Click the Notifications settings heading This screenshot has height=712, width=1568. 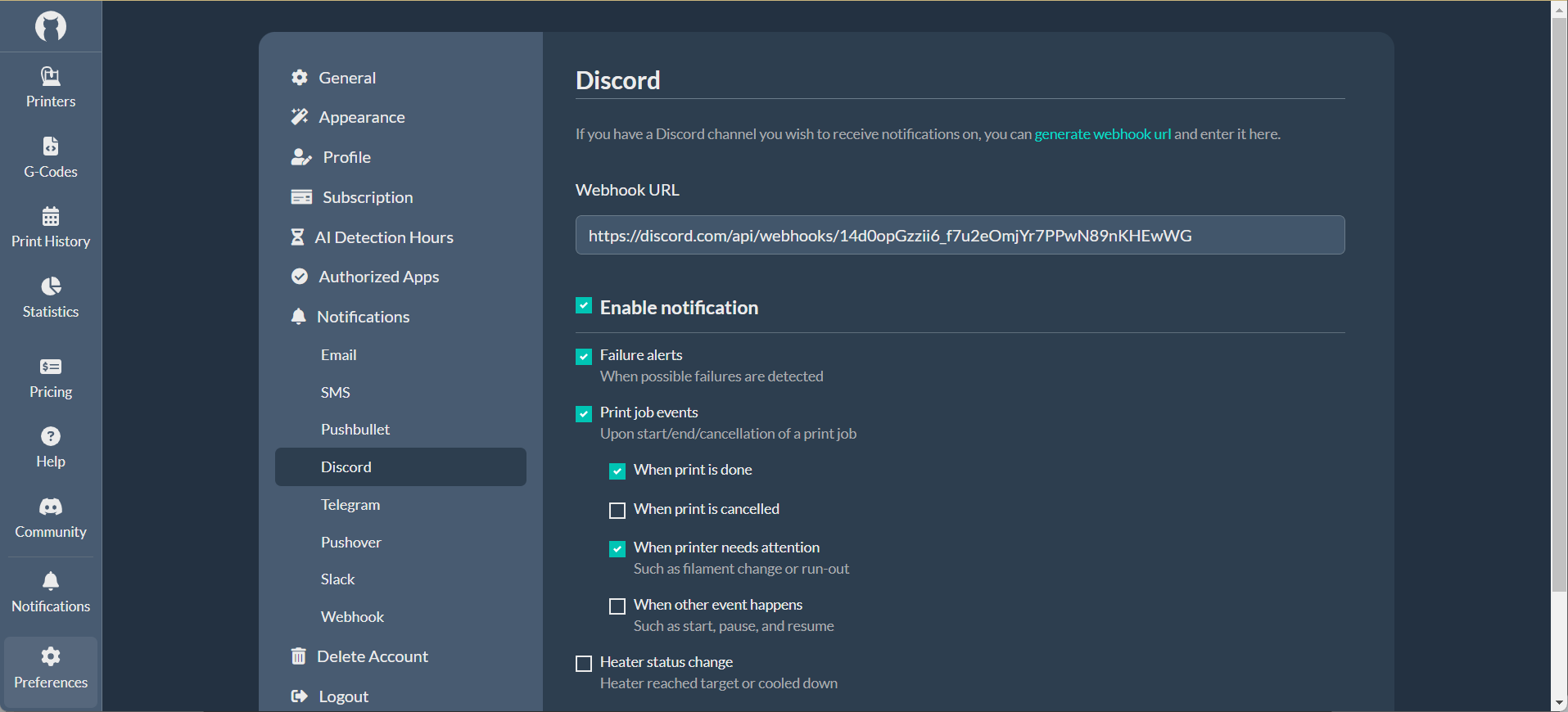point(364,317)
